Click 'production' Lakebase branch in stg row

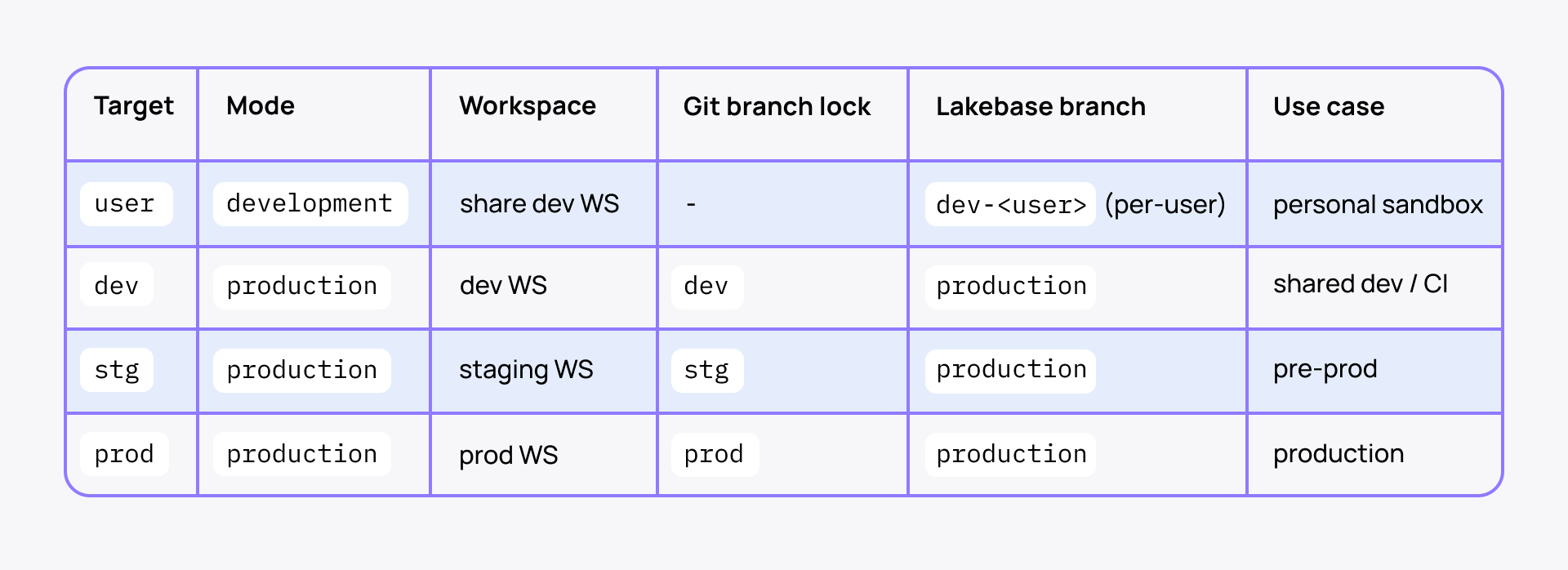click(x=1010, y=371)
